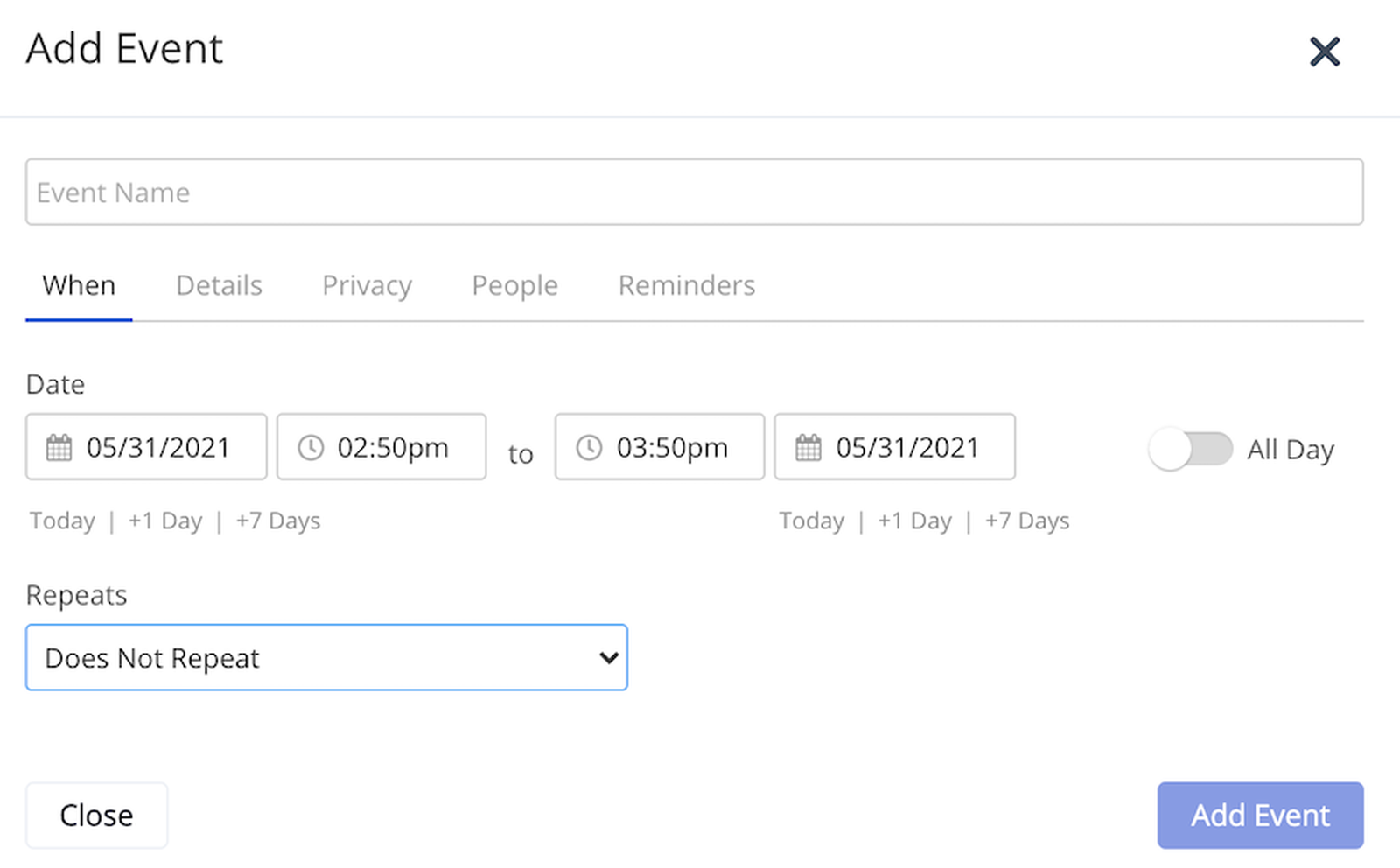Enable the All Day toggle
Viewport: 1400px width, 868px height.
tap(1191, 449)
